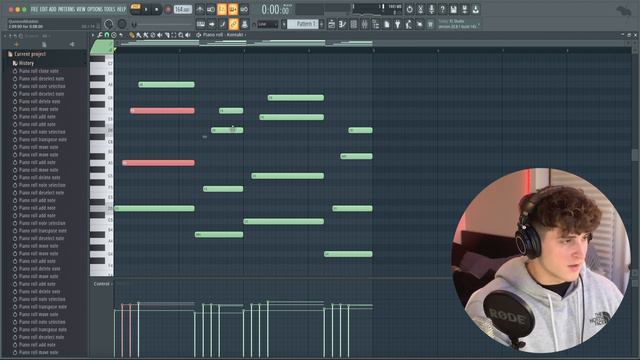
Task: Open the view piano roll icon
Action: point(342,24)
